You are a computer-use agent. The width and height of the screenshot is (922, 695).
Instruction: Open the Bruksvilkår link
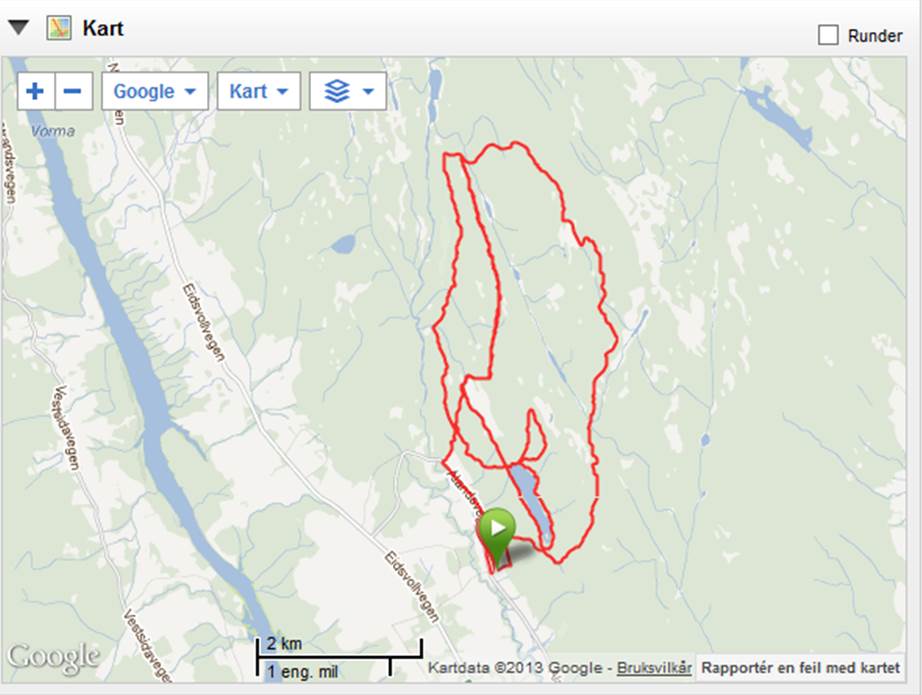pos(654,669)
